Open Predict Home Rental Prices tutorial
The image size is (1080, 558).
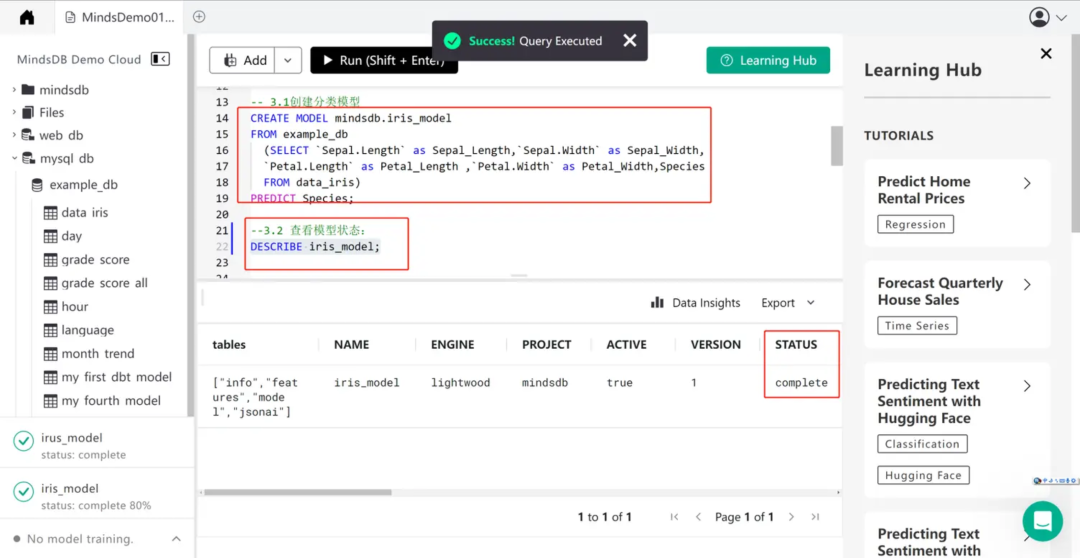(x=957, y=203)
